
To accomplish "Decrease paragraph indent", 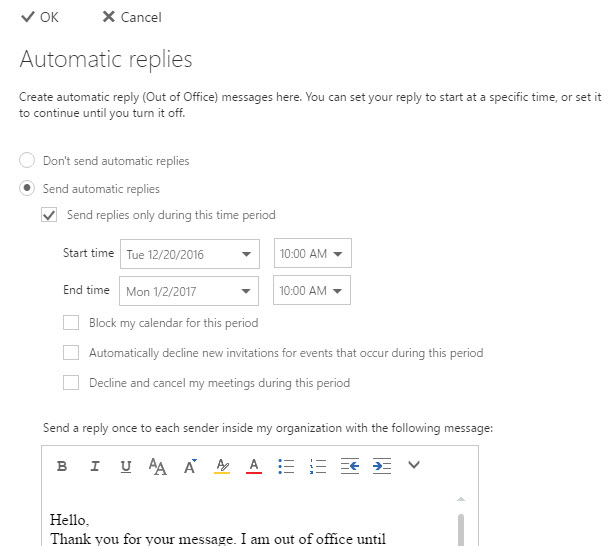I will 349,466.
